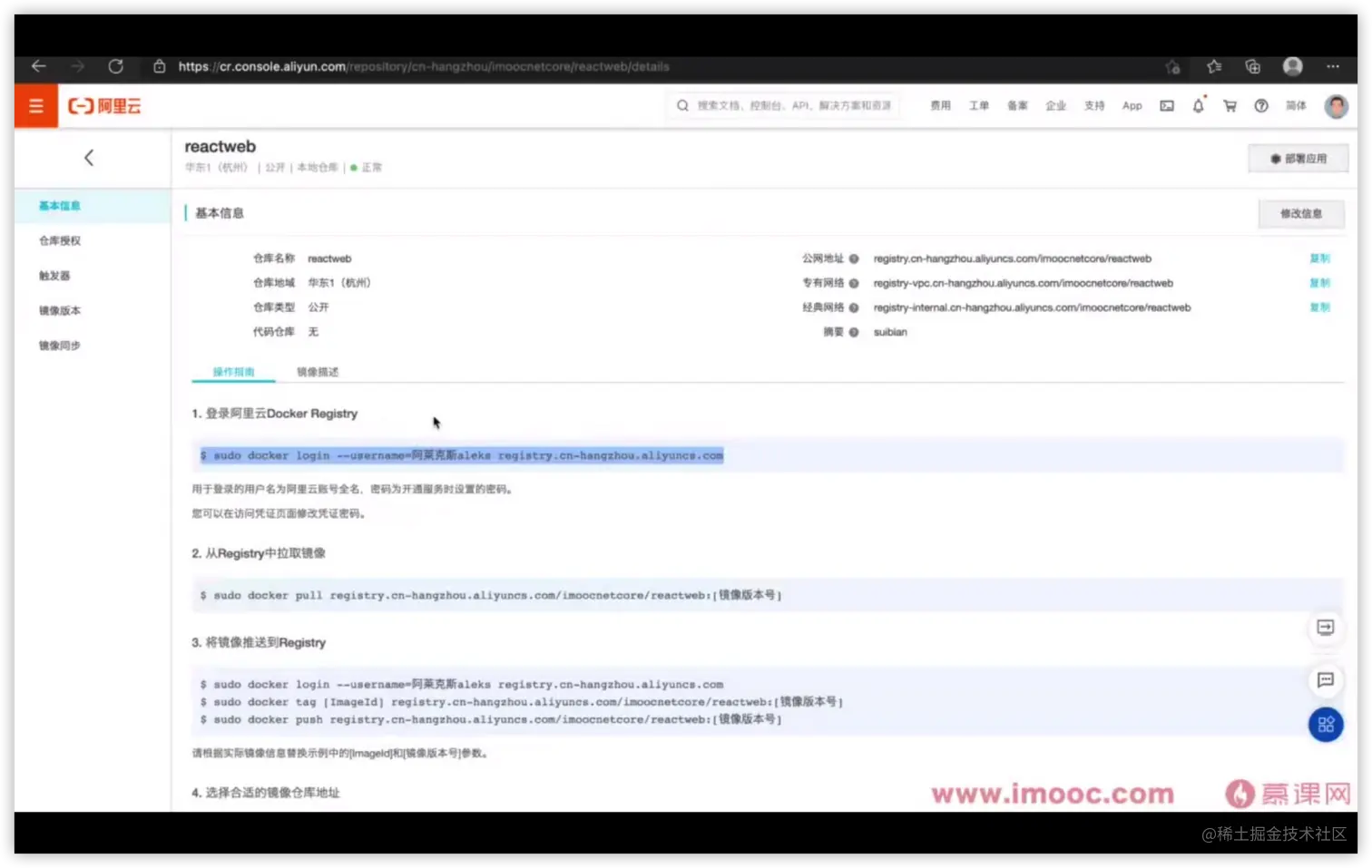Select 镜像同步 in the sidebar
This screenshot has width=1372, height=868.
93,346
